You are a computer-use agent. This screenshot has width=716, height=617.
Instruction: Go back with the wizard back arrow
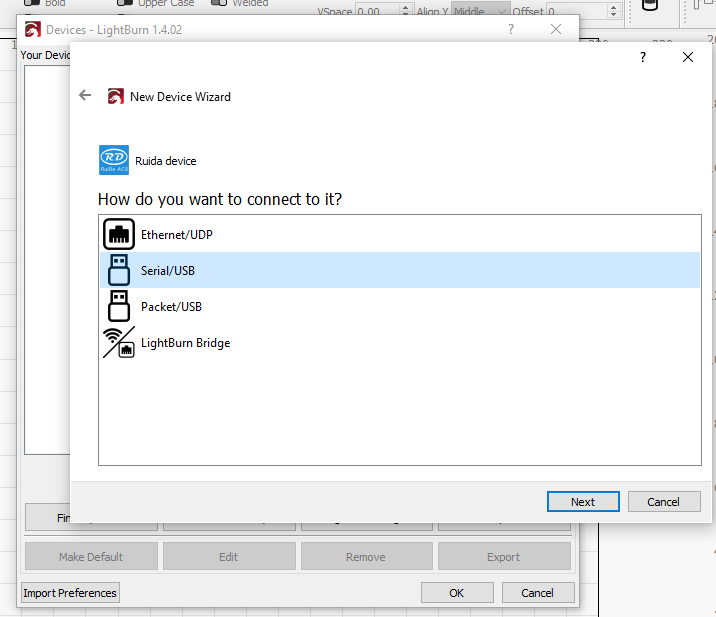coord(85,95)
